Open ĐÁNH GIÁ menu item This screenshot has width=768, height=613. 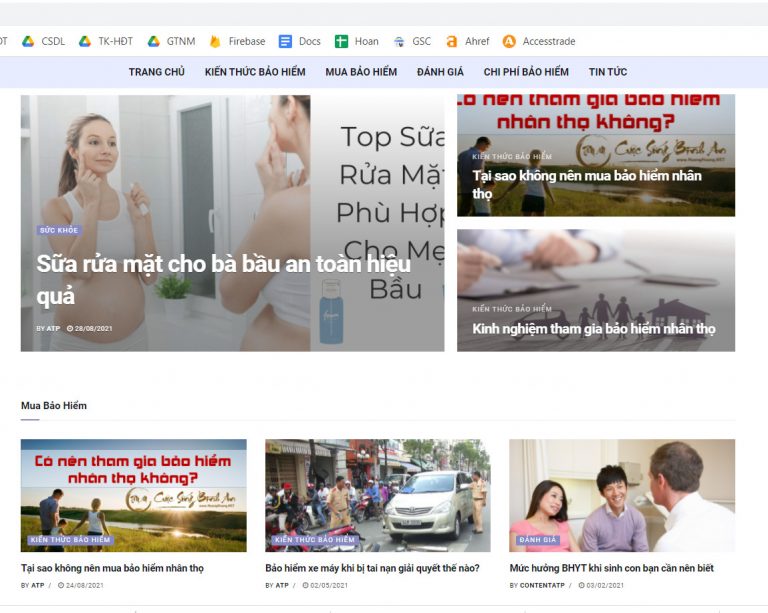[440, 72]
